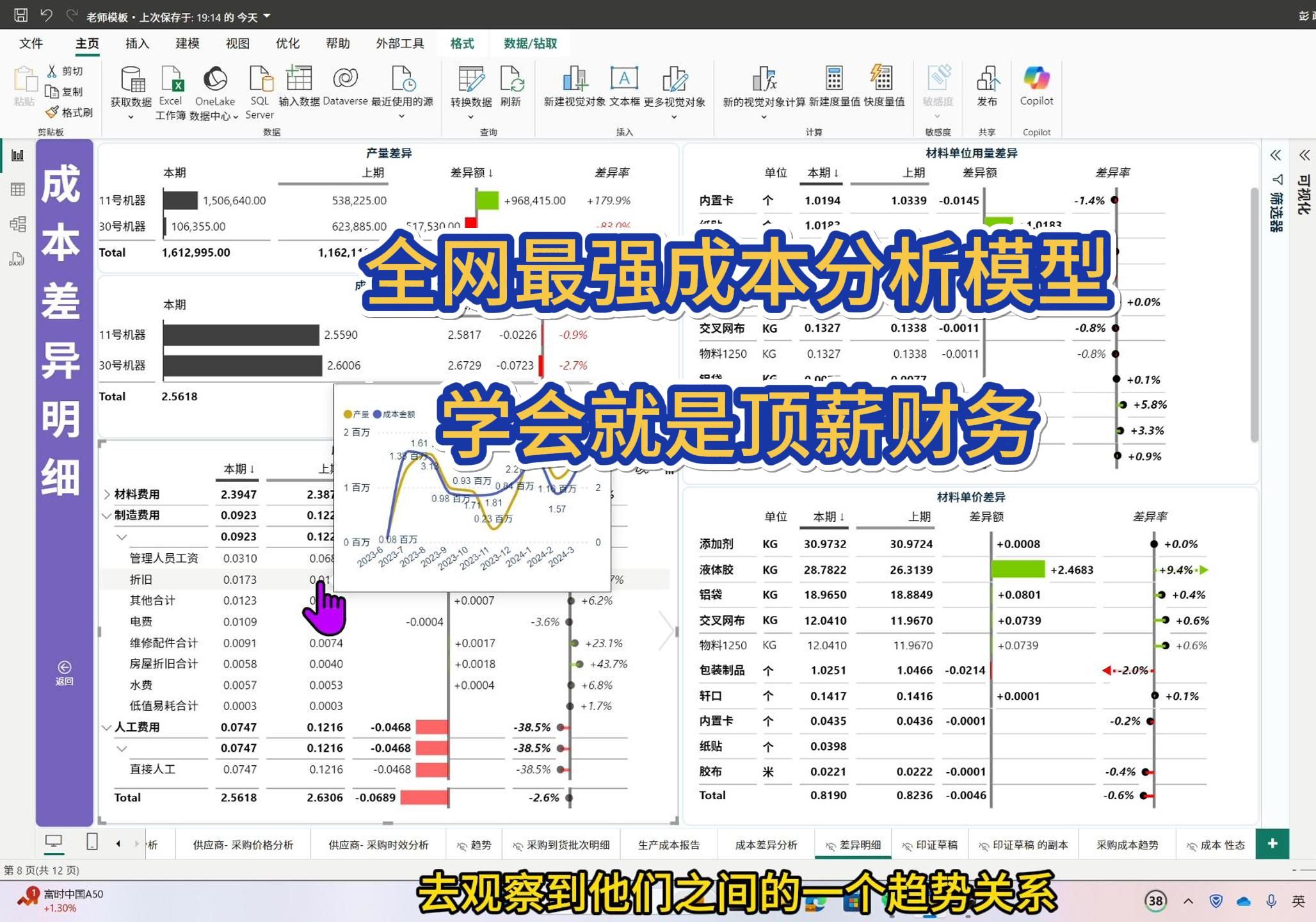Insert a 文本框 text box
The width and height of the screenshot is (1316, 922).
coord(624,86)
